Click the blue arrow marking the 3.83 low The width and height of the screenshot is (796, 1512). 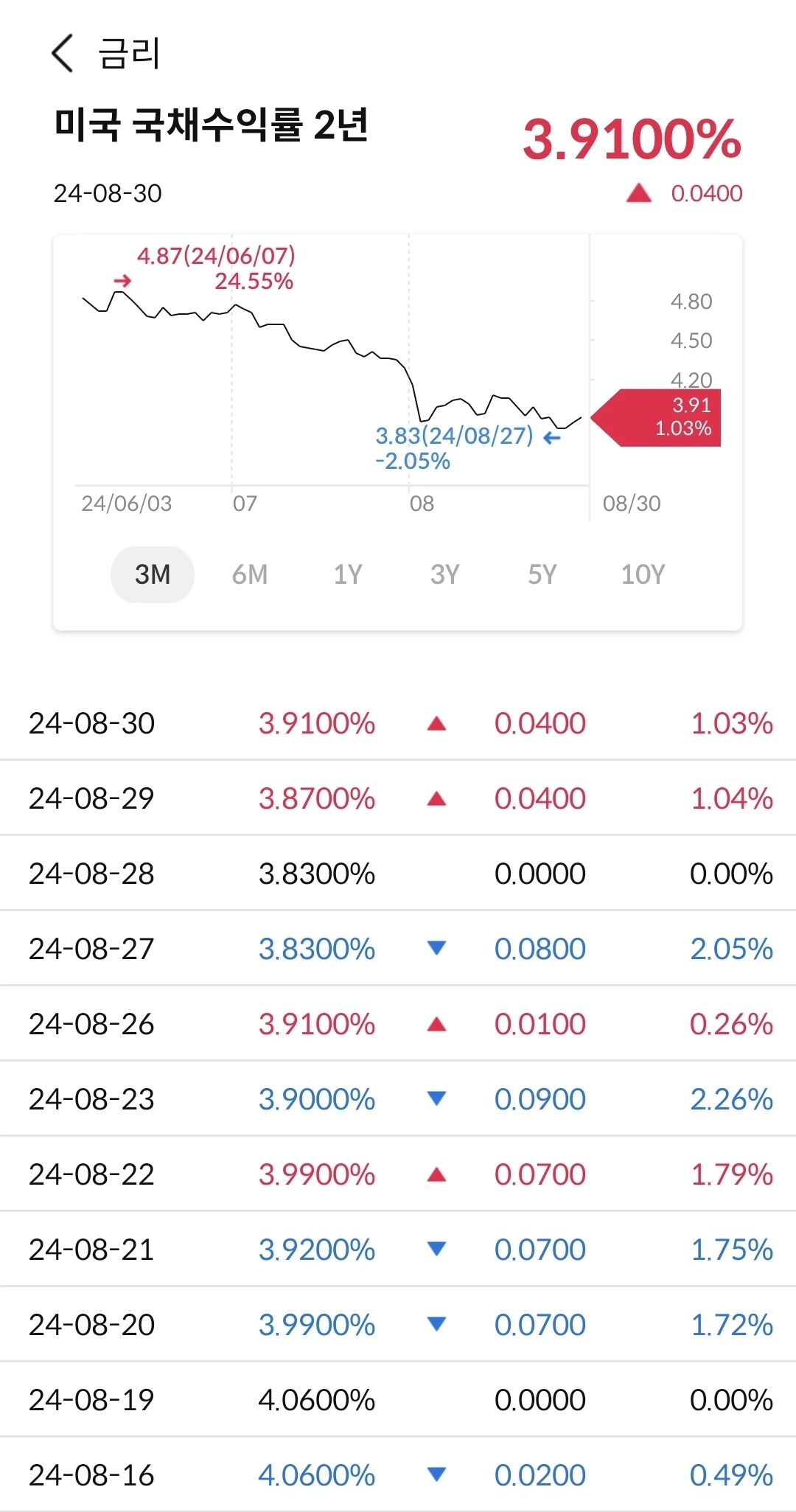[551, 438]
